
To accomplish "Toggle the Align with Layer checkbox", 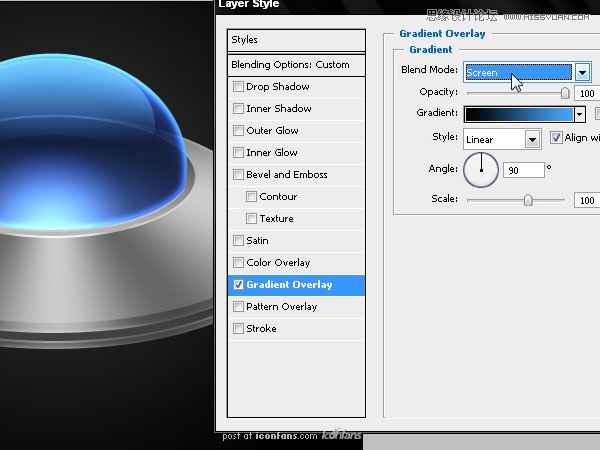I will click(x=556, y=137).
